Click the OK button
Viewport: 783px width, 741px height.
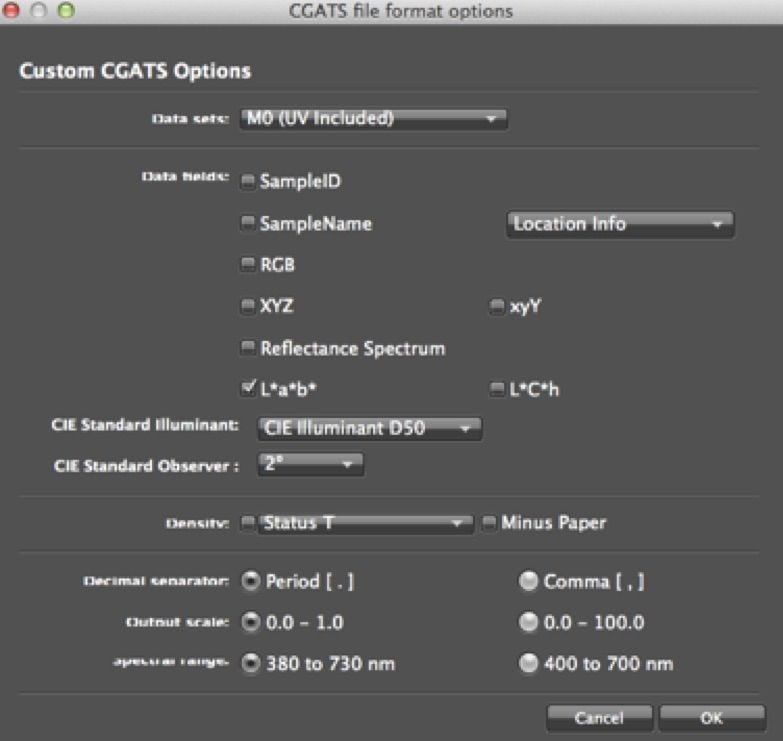712,718
